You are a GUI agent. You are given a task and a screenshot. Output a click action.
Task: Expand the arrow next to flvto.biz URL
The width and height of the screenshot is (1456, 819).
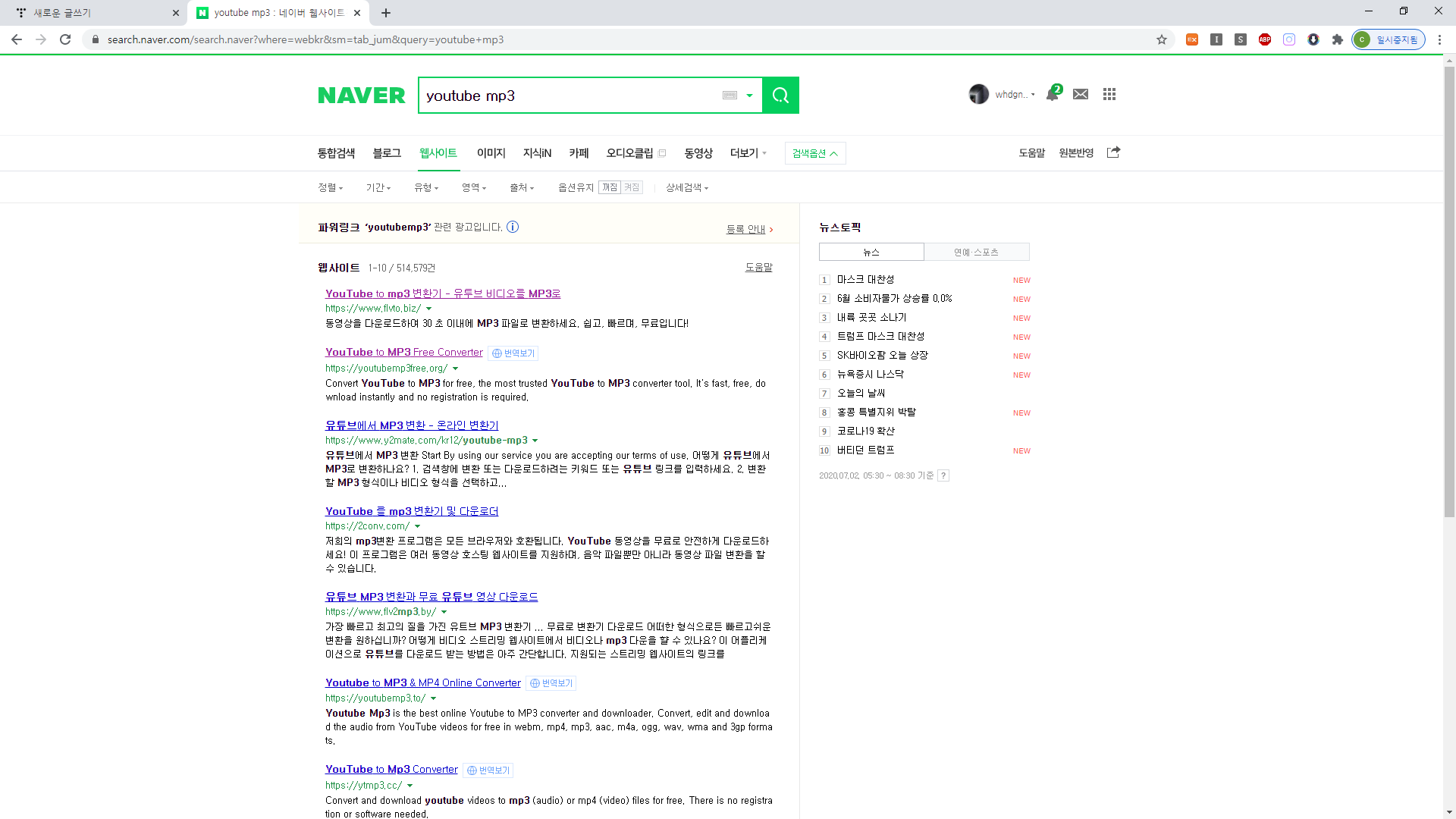coord(428,309)
